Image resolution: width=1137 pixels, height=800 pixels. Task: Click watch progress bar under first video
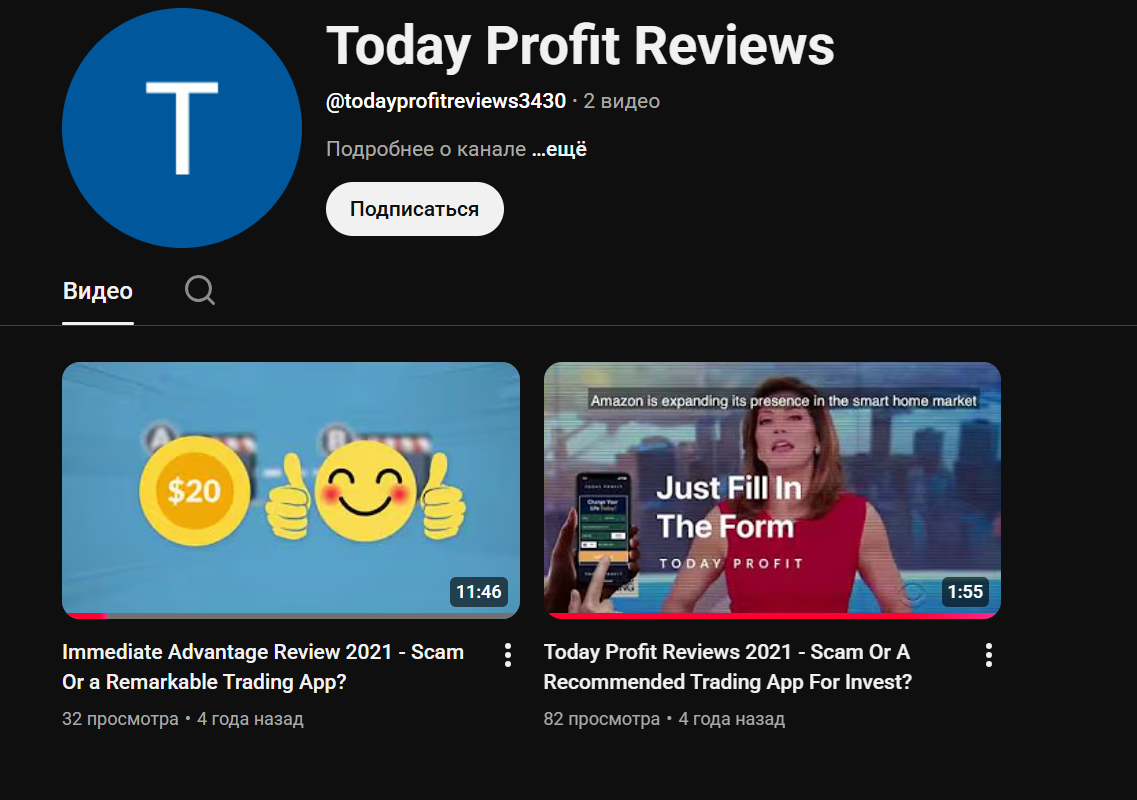pos(290,615)
